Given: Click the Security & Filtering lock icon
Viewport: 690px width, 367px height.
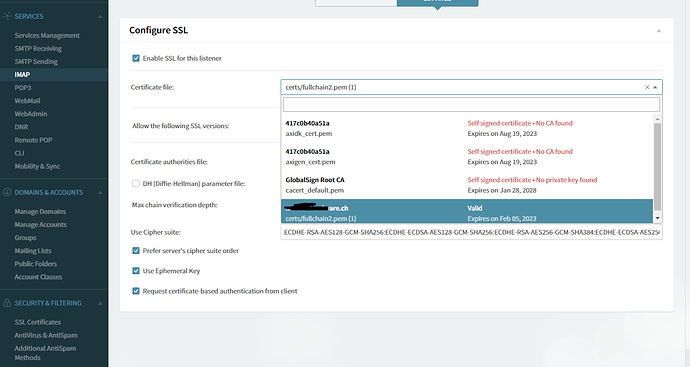Looking at the screenshot, I should [7, 303].
